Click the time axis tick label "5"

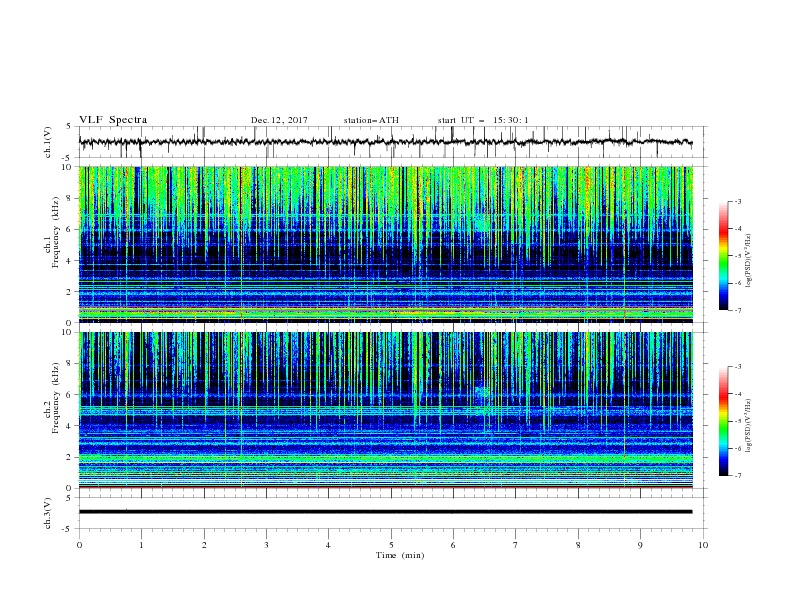[391, 545]
